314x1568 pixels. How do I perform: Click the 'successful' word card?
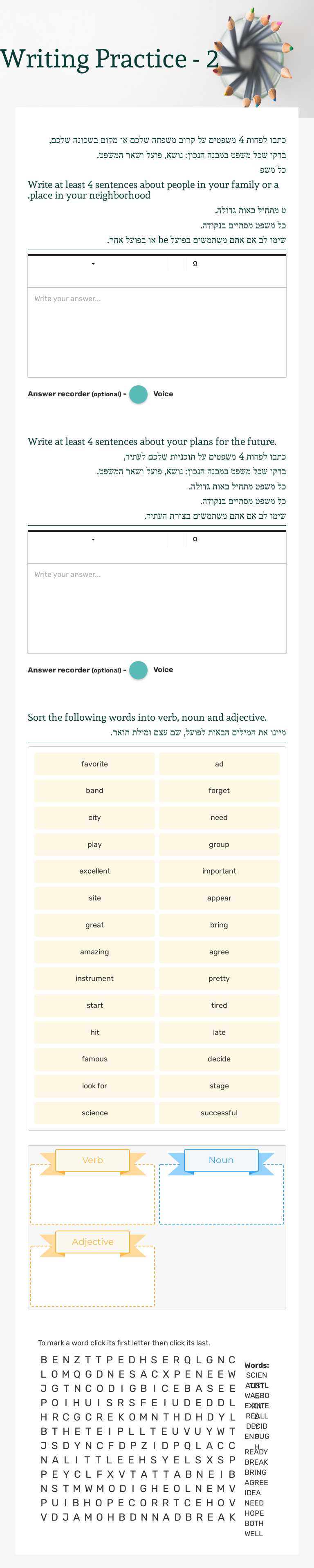point(219,1113)
